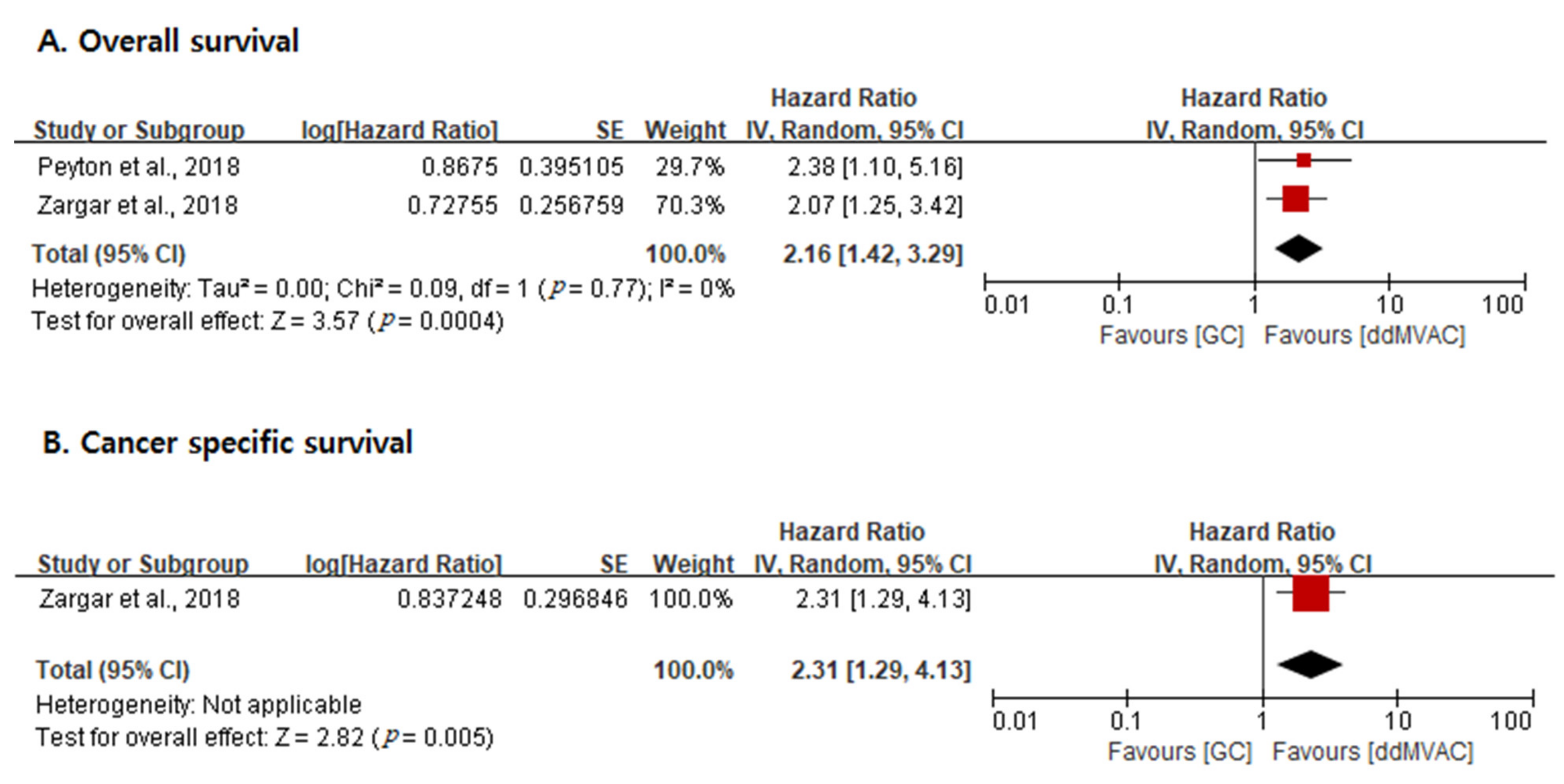Click the black diamond in cancer specific survival plot

coord(1310,664)
